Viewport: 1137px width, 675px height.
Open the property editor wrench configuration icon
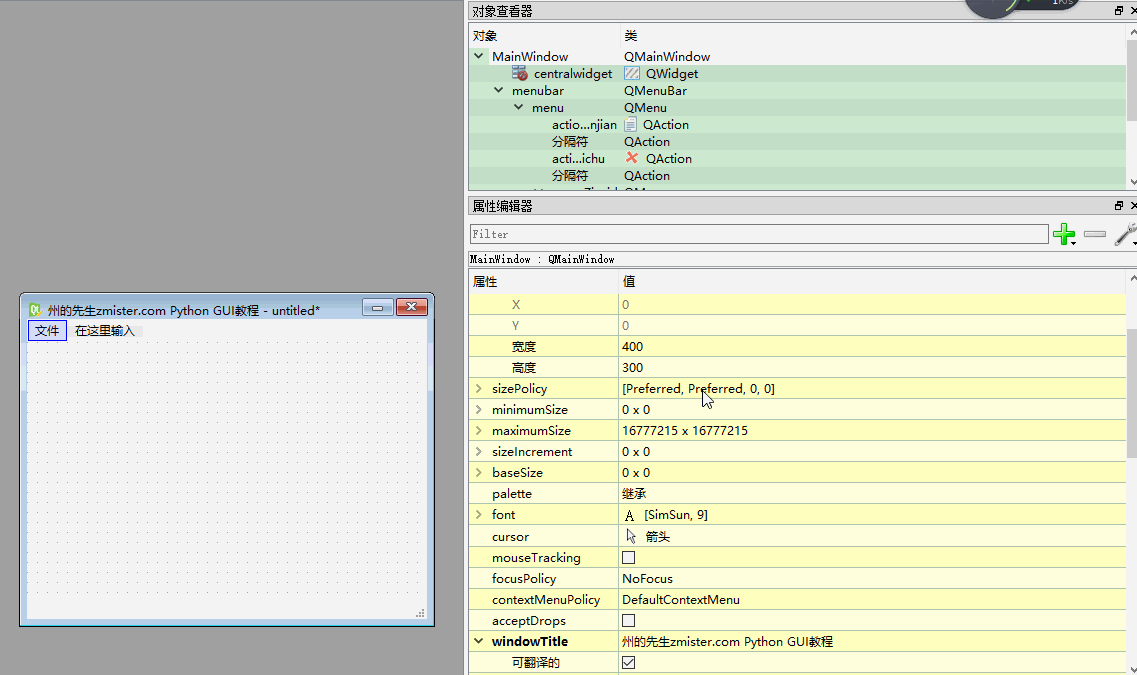point(1126,234)
